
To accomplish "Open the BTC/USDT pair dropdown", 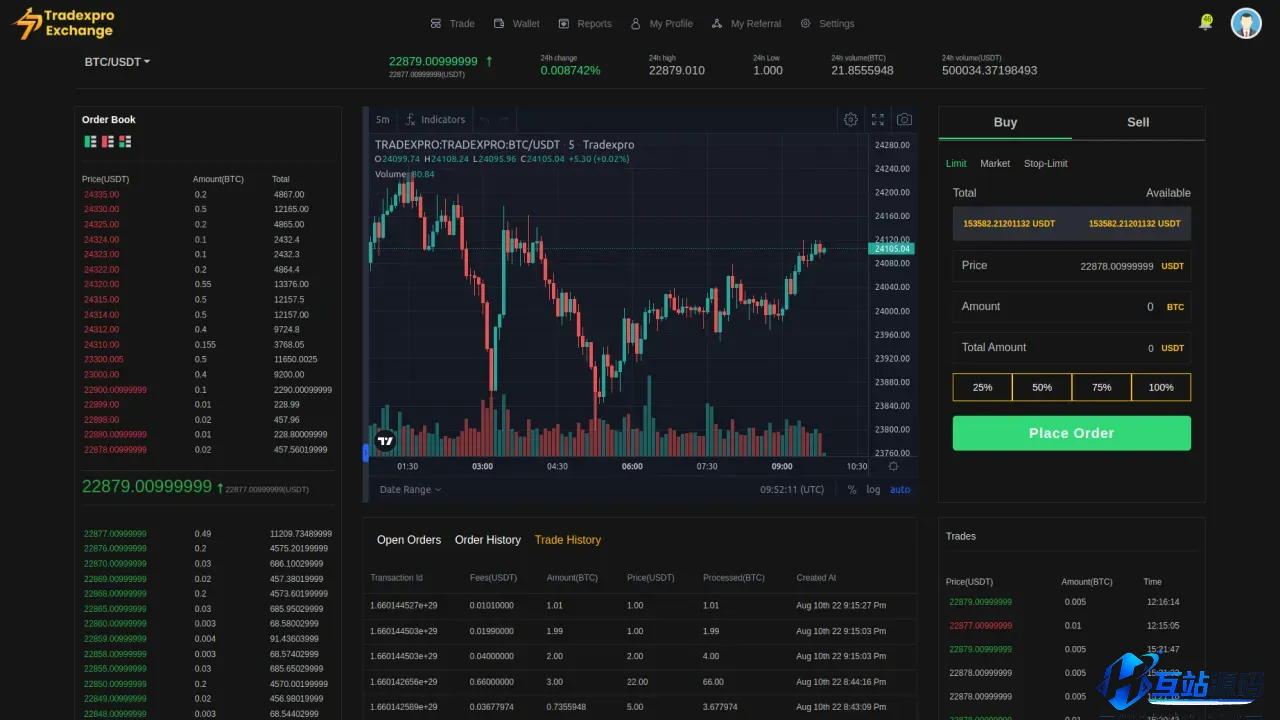I will (x=117, y=62).
